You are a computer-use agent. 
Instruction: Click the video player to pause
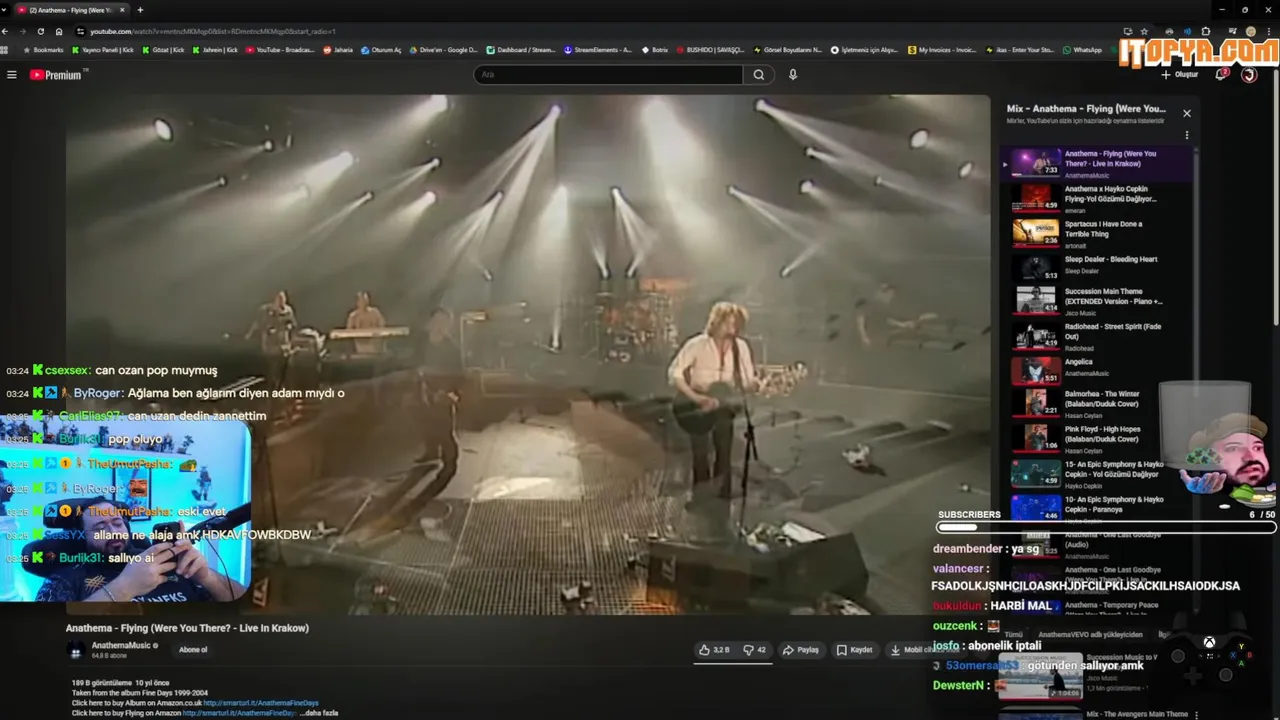[x=528, y=355]
